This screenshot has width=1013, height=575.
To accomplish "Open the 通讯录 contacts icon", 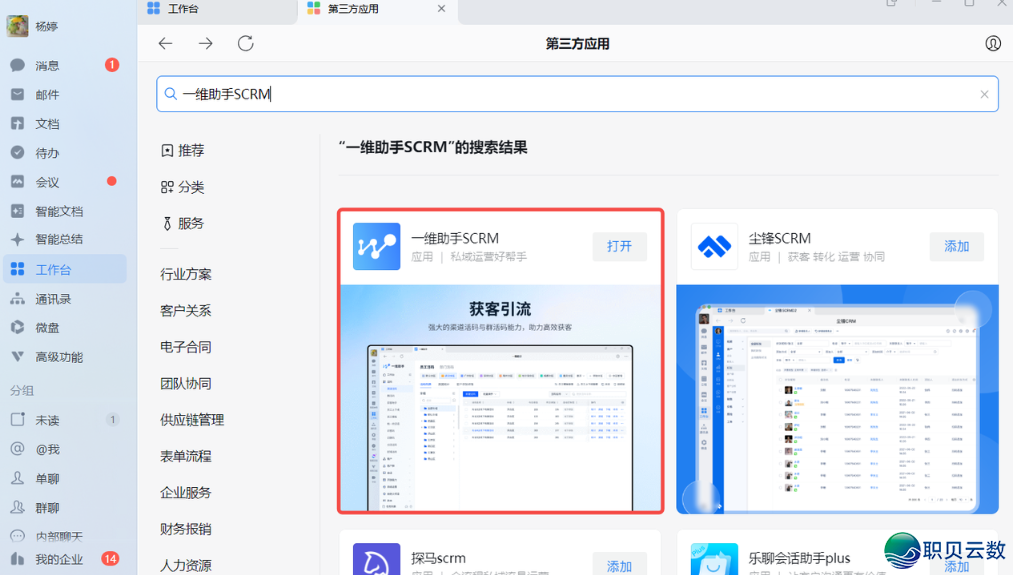I will tap(17, 298).
